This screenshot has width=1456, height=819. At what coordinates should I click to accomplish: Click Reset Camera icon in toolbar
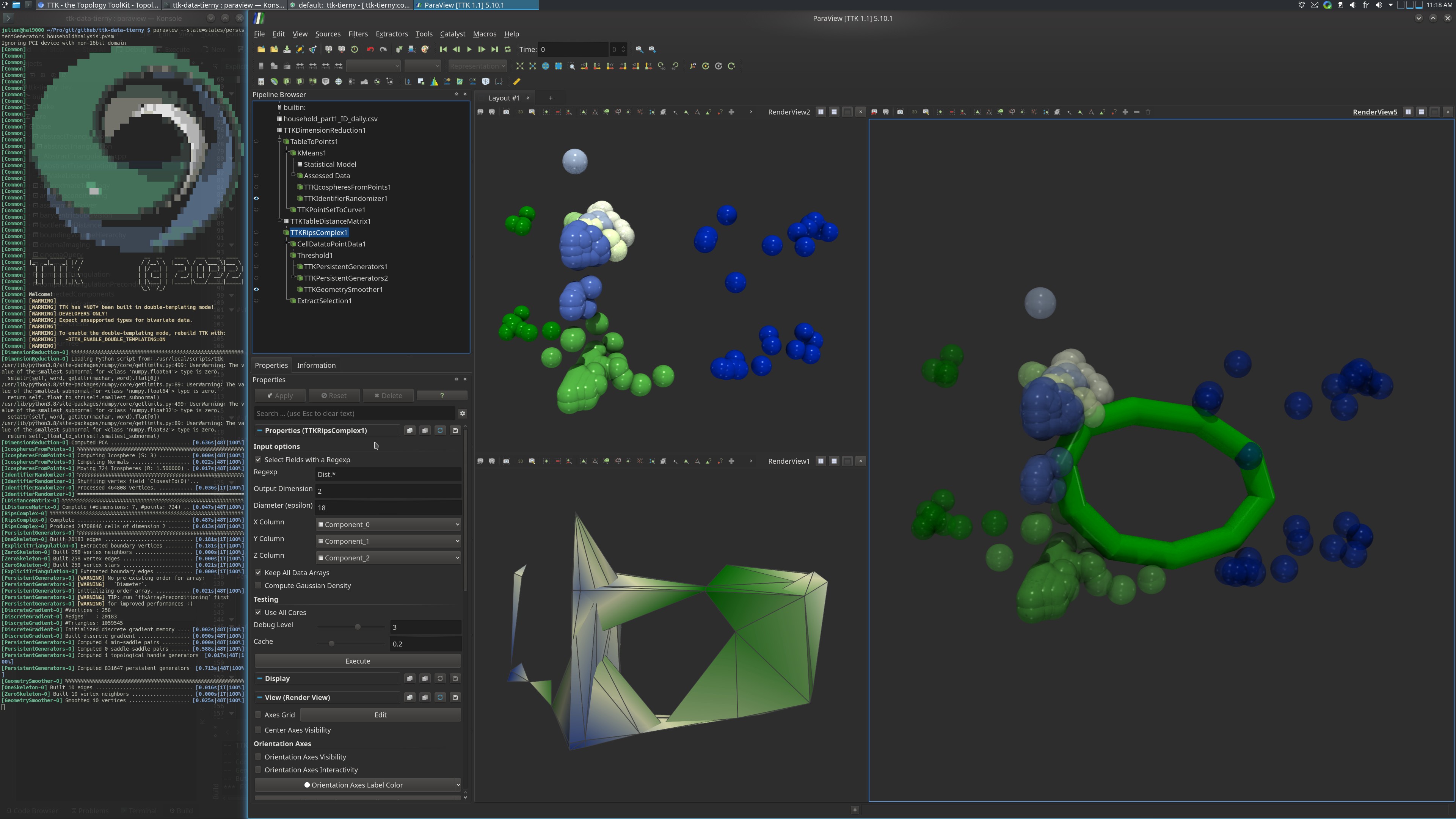click(520, 66)
